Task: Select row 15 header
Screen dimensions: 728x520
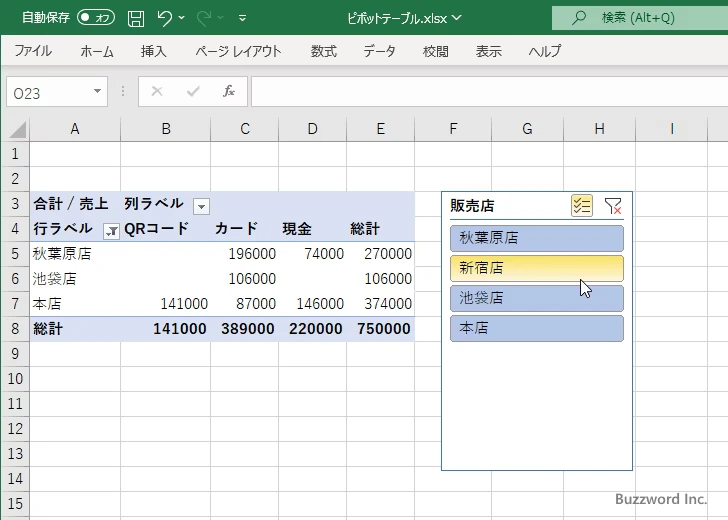Action: click(15, 504)
